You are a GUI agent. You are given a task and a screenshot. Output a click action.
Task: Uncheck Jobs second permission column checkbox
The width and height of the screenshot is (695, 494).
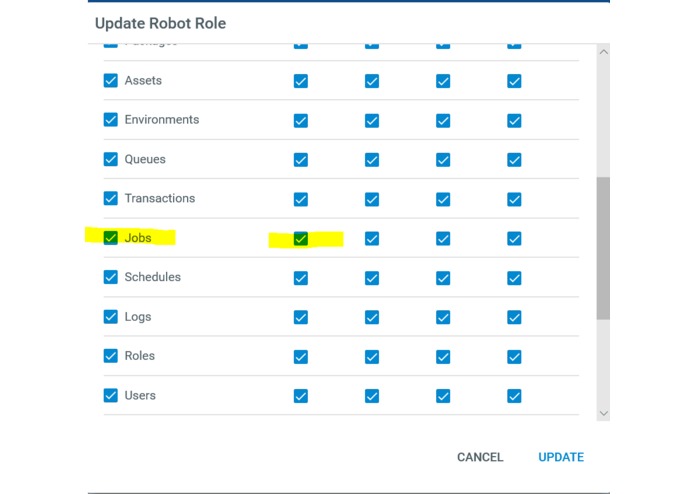372,239
